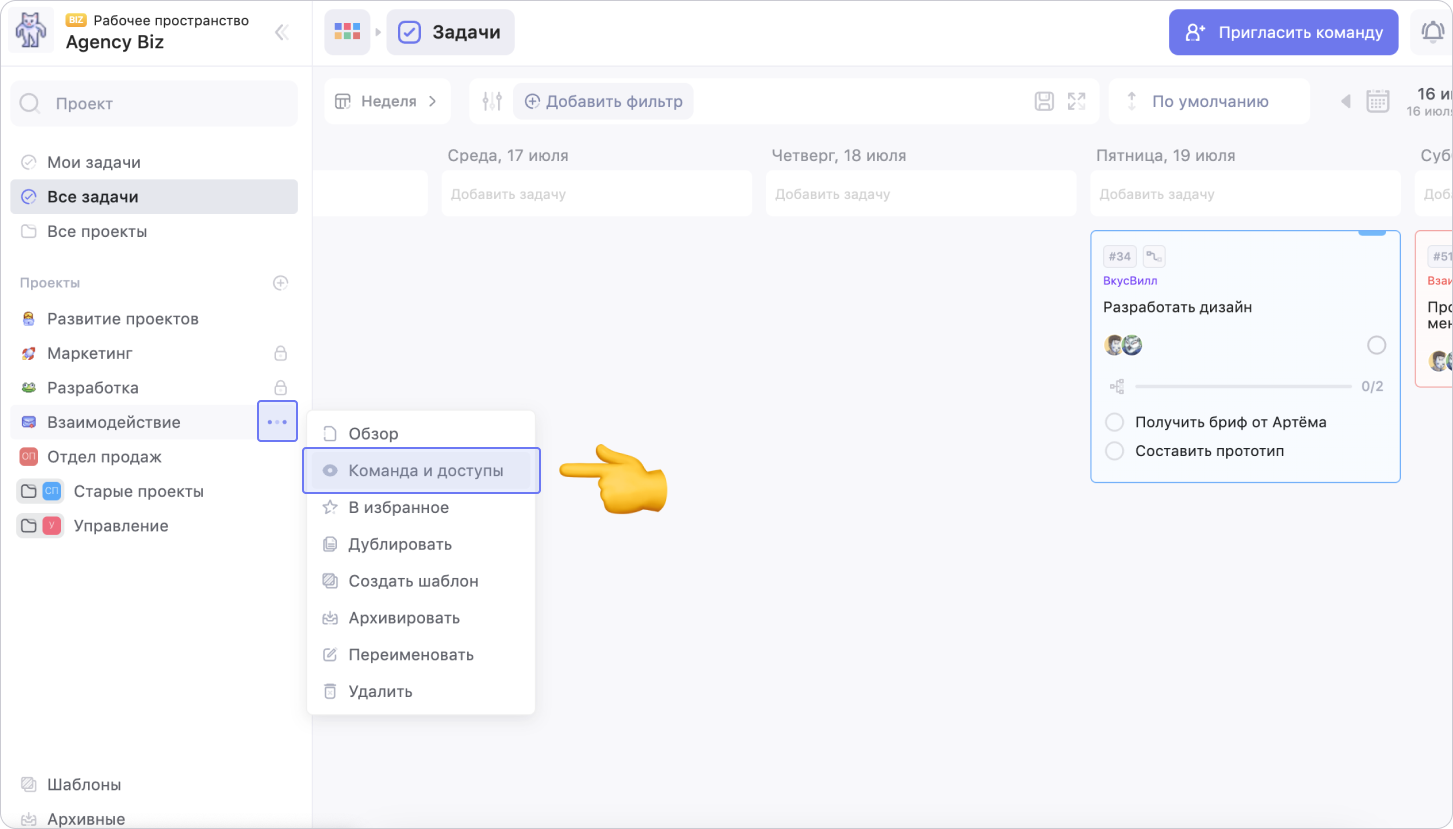Click the Проект search field
The width and height of the screenshot is (1453, 829).
pos(154,103)
